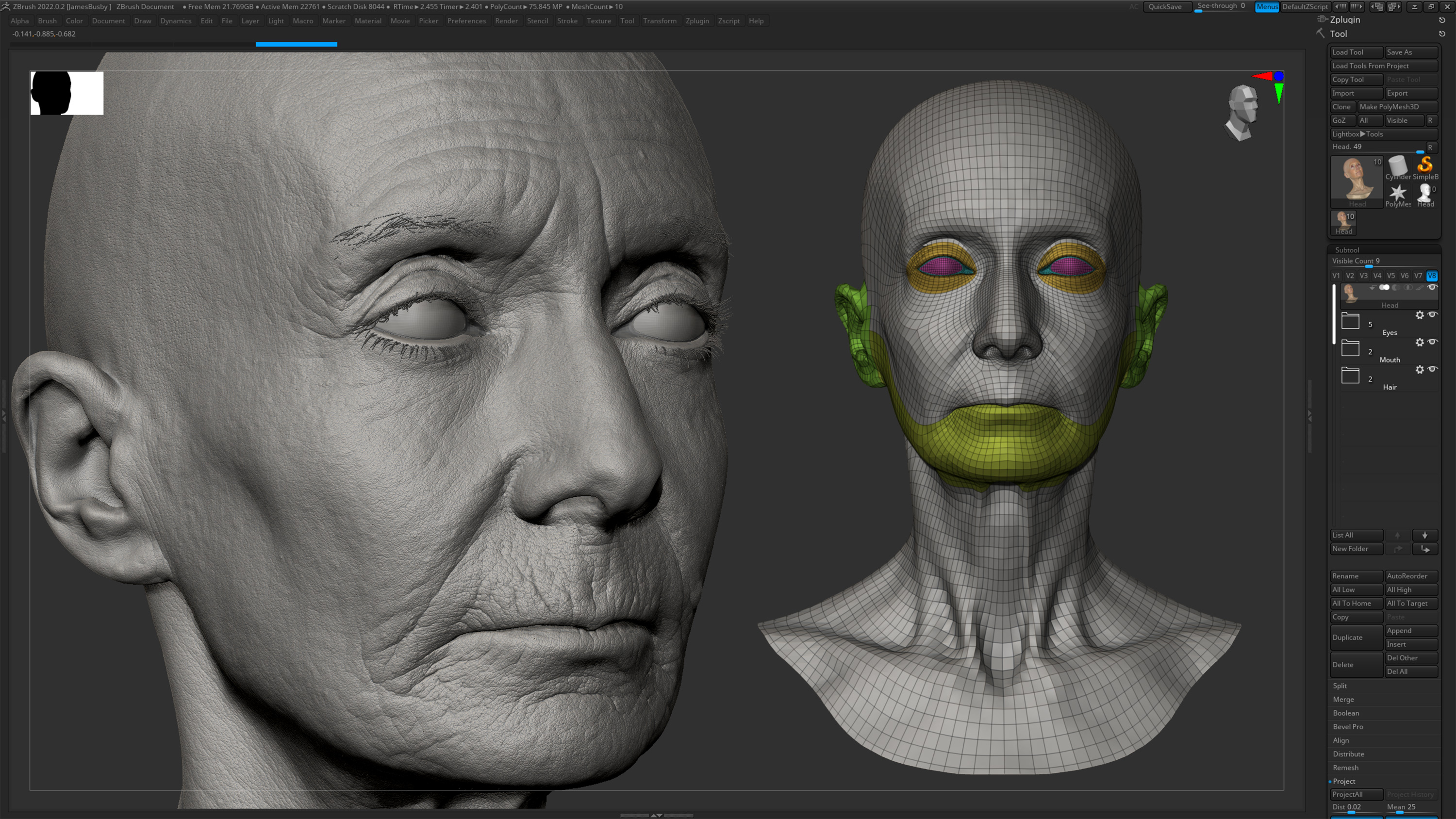Select the V8 visibility set tab
Viewport: 1456px width, 819px height.
coord(1432,276)
